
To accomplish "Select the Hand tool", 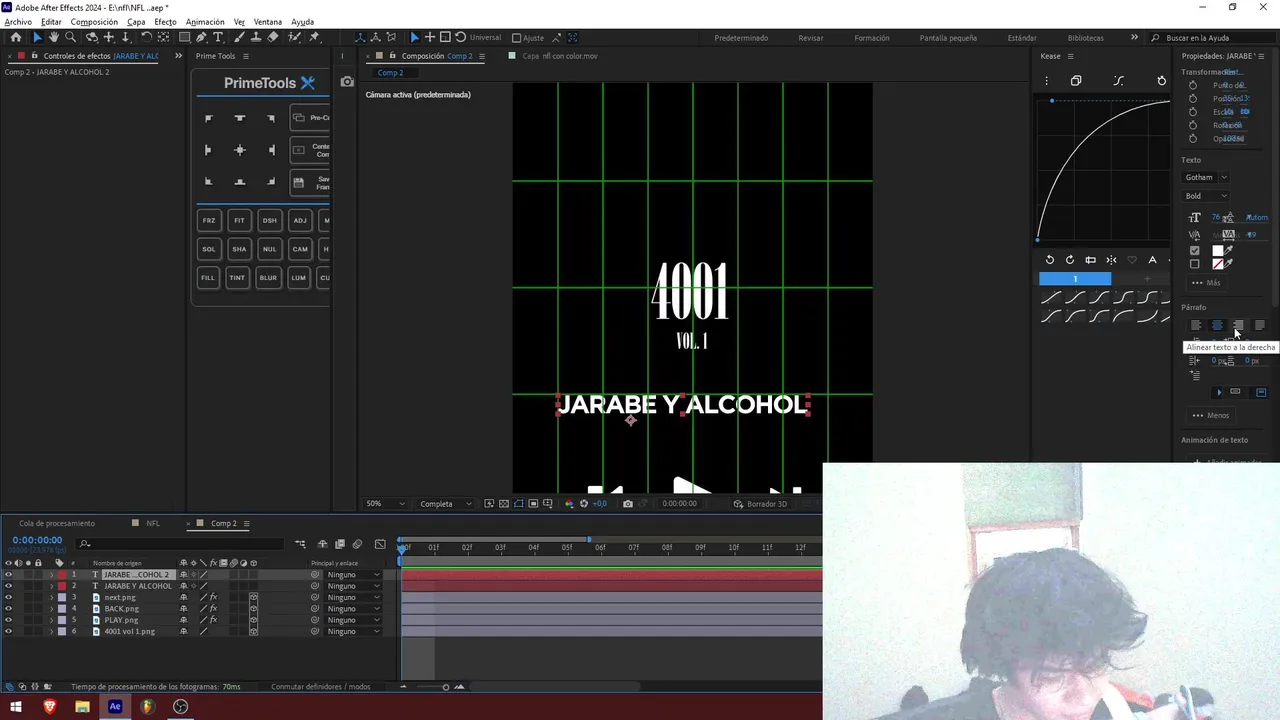I will pyautogui.click(x=53, y=37).
